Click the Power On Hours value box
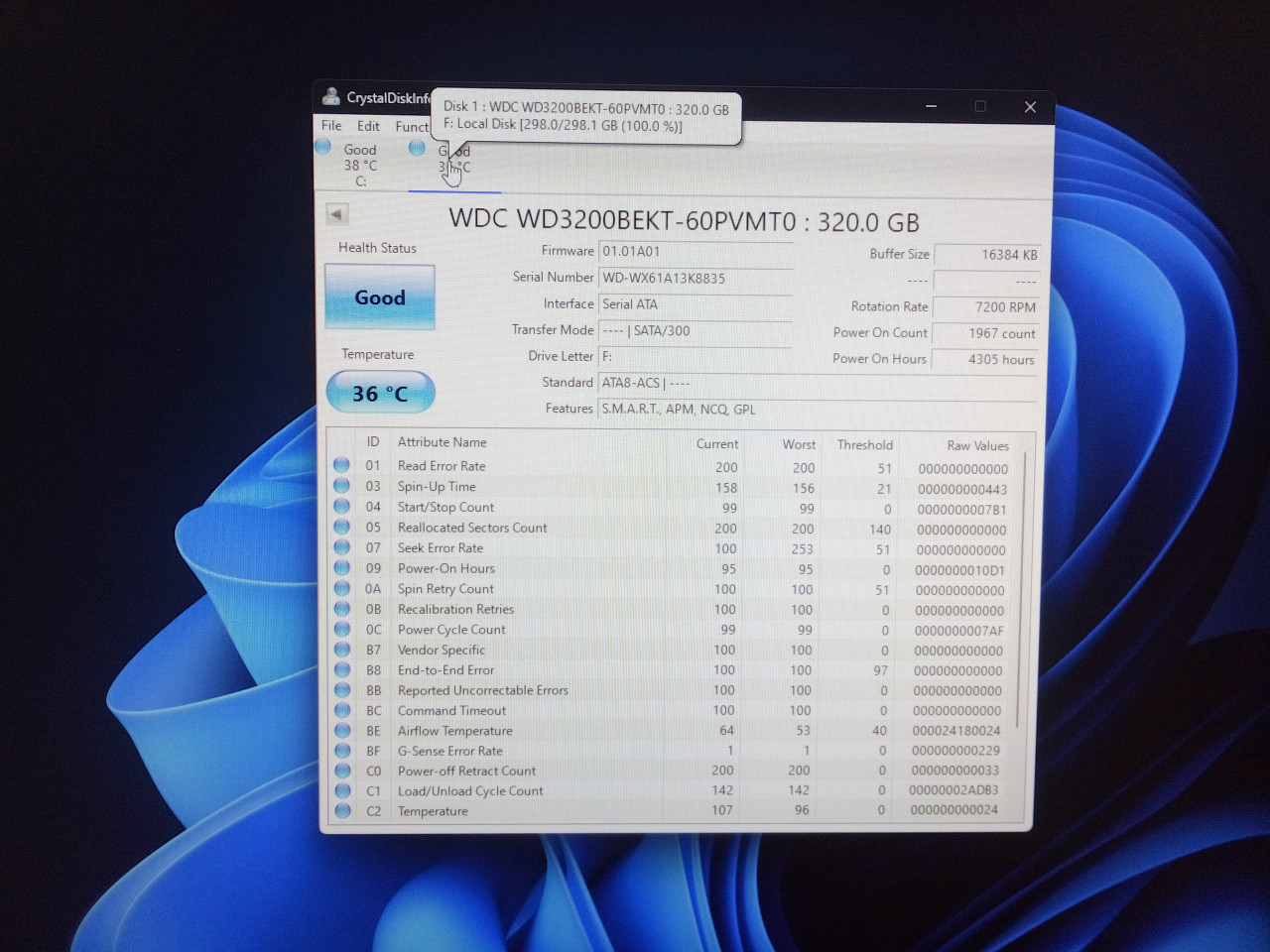Screen dimensions: 1270x952 click(x=986, y=360)
